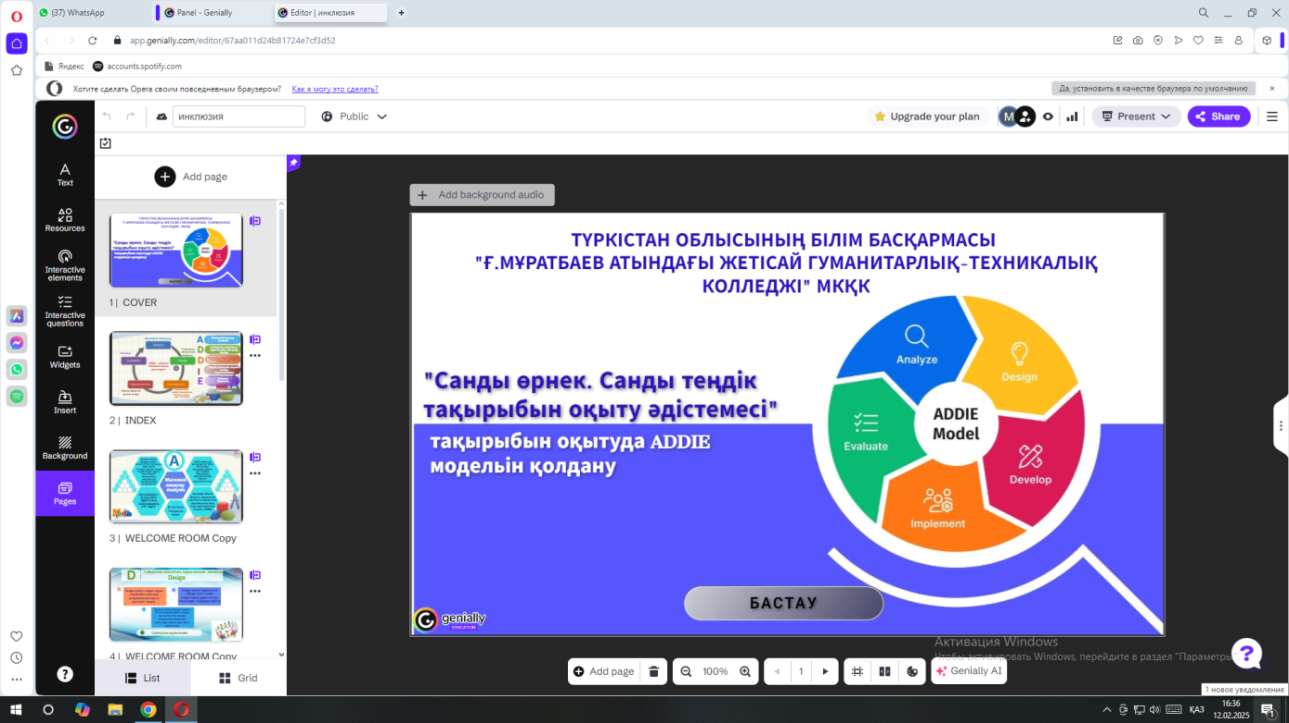Open the Text tool in Genially sidebar
The height and width of the screenshot is (723, 1289).
(65, 174)
